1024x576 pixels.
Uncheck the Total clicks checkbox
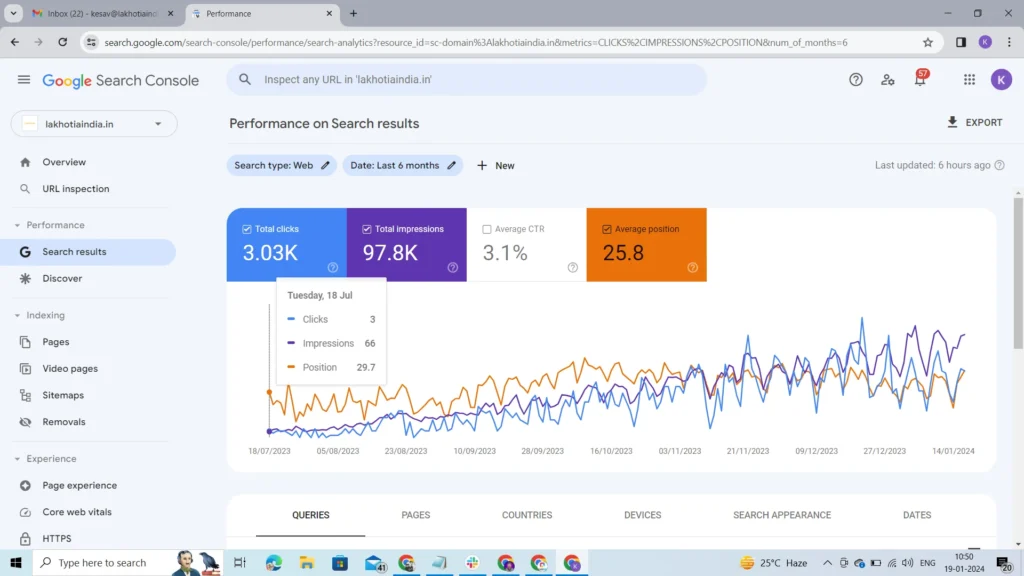[x=247, y=229]
